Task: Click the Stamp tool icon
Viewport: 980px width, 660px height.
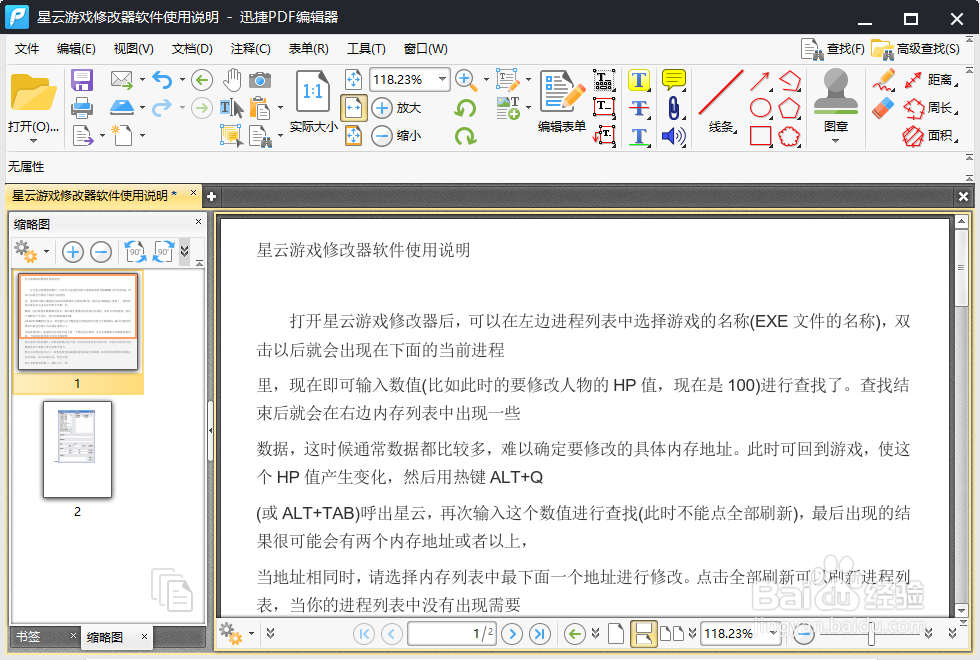Action: 836,91
